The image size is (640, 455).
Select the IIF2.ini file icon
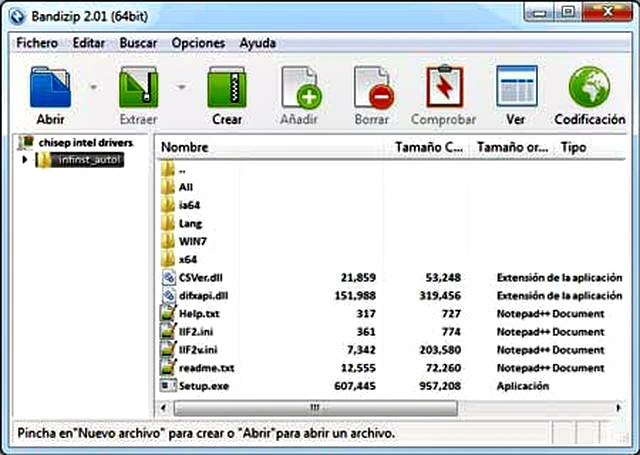click(168, 331)
